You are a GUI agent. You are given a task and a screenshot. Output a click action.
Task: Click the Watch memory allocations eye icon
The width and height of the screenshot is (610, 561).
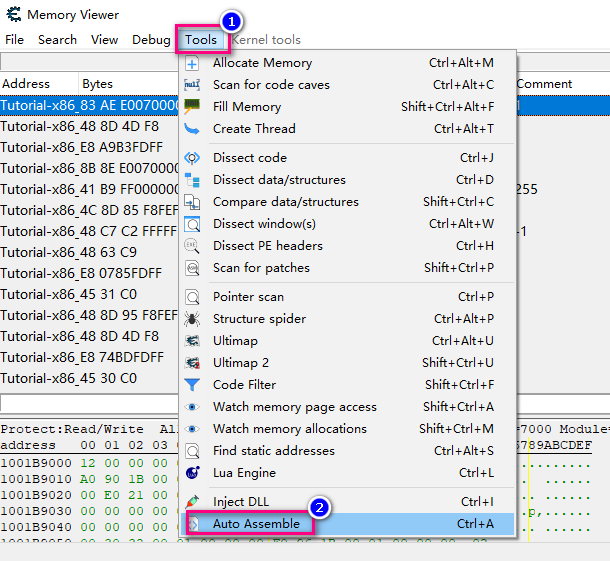(192, 429)
